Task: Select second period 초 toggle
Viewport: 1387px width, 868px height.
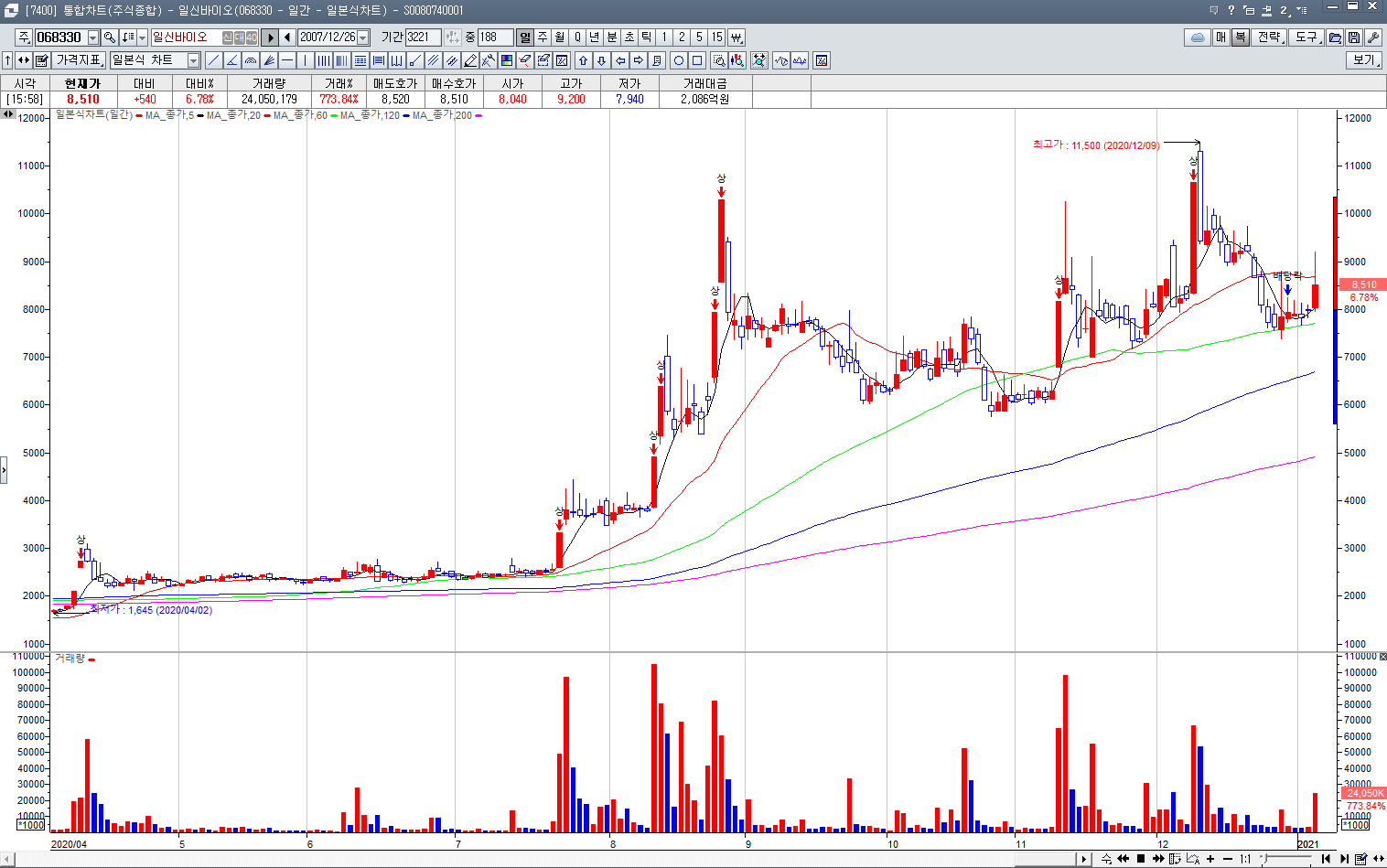Action: point(629,38)
